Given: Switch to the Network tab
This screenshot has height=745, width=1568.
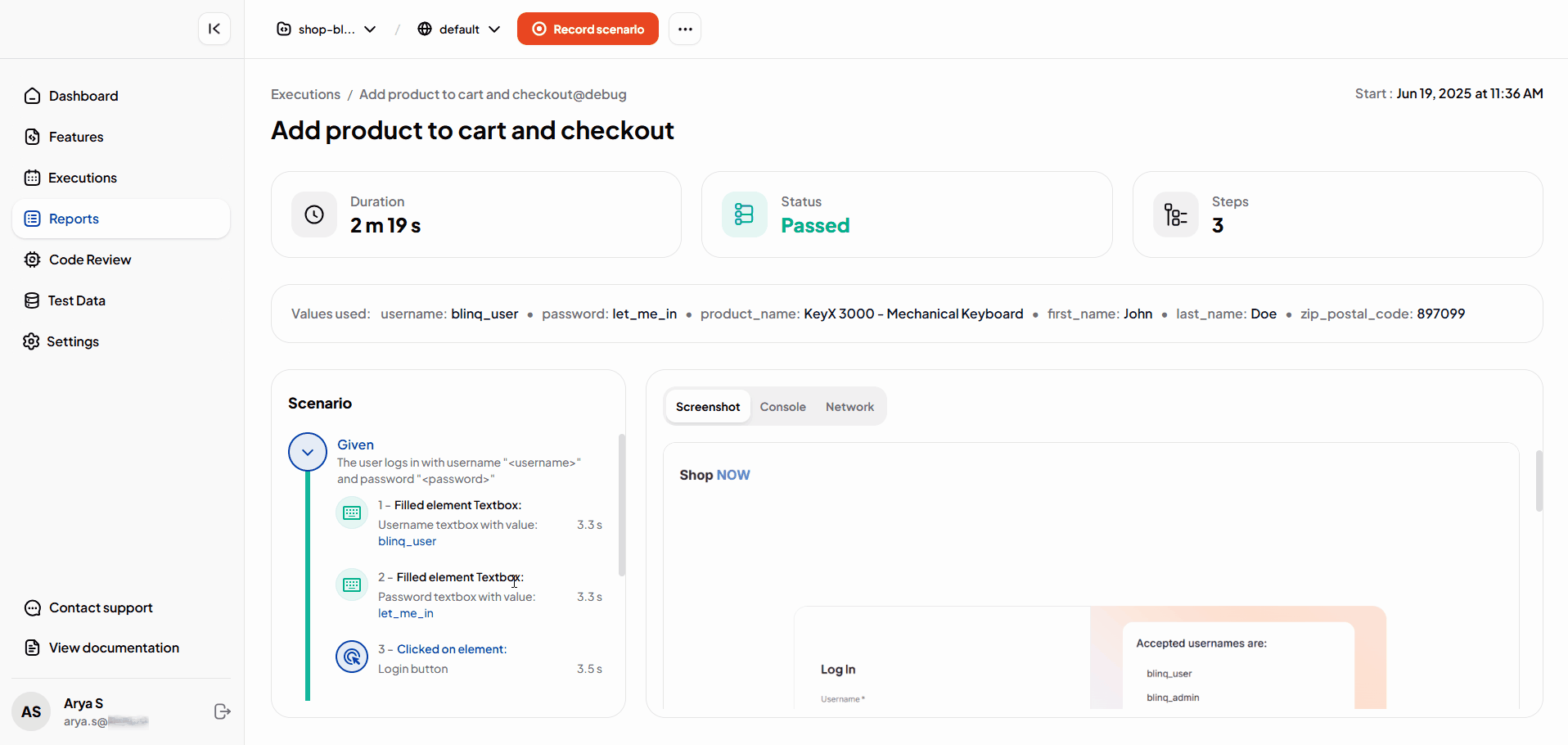Looking at the screenshot, I should (849, 407).
